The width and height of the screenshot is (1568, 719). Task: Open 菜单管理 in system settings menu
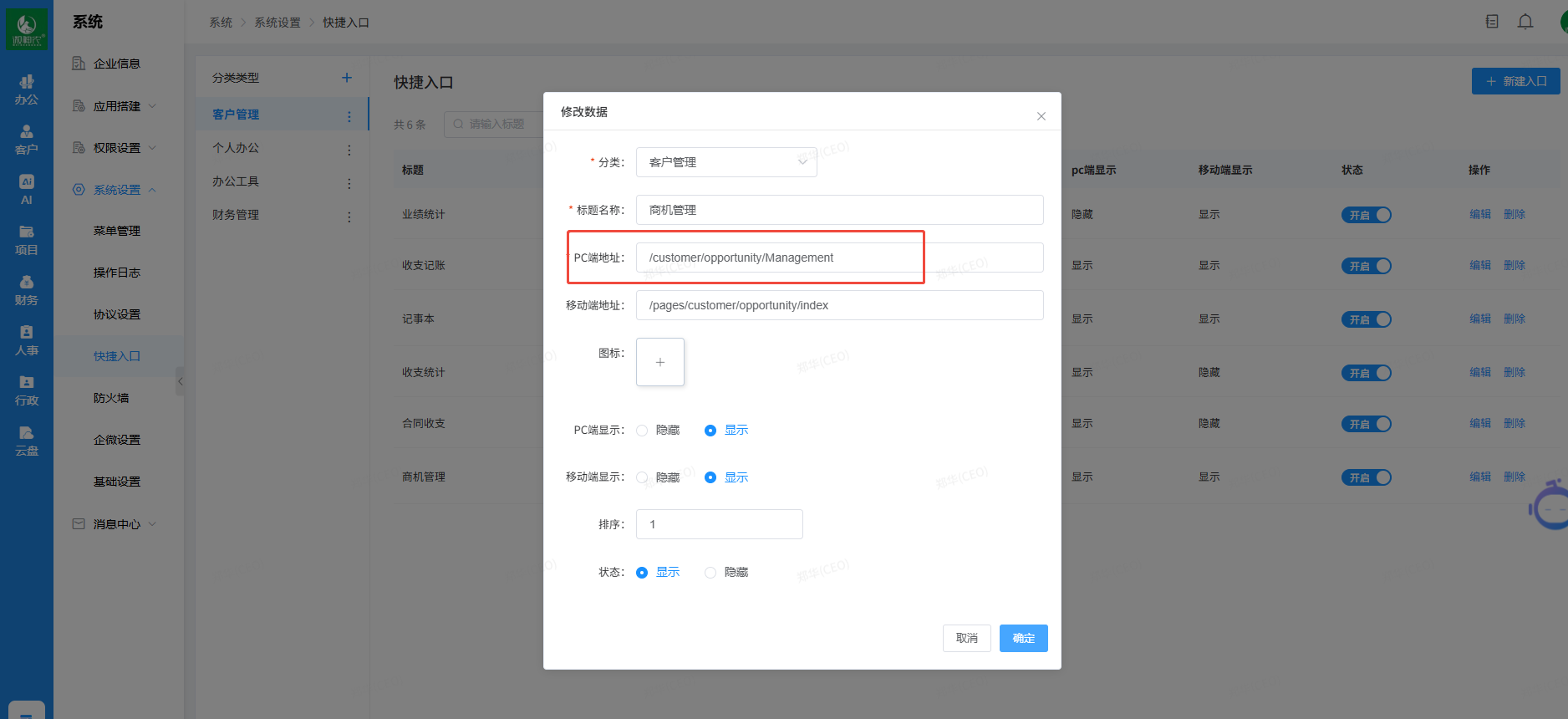(116, 231)
